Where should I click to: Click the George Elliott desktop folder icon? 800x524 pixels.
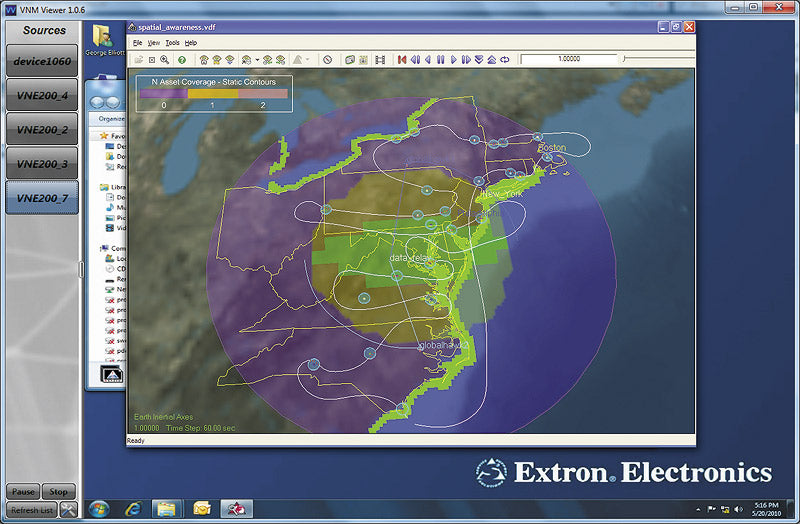104,39
